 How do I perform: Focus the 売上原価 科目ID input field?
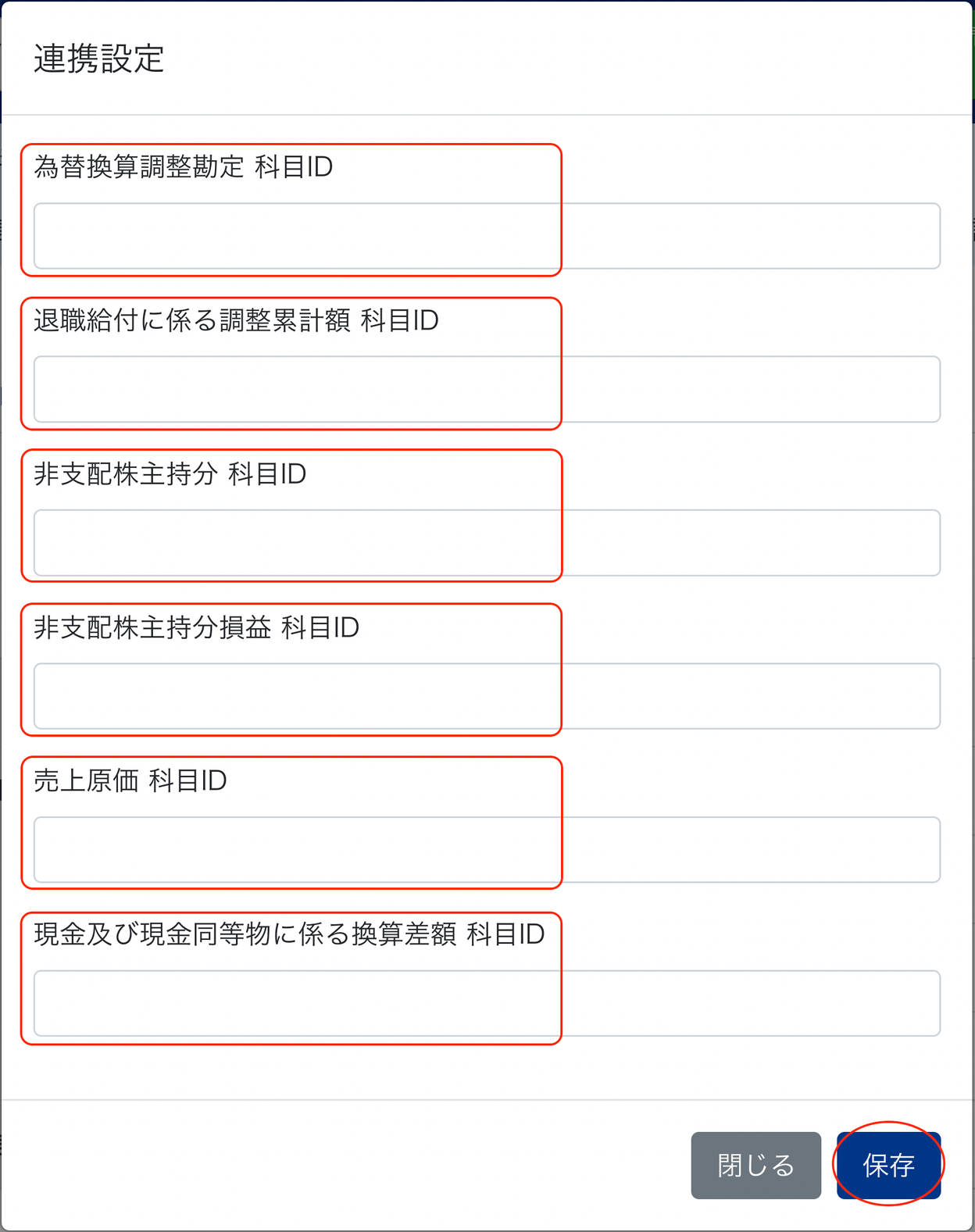[x=486, y=850]
